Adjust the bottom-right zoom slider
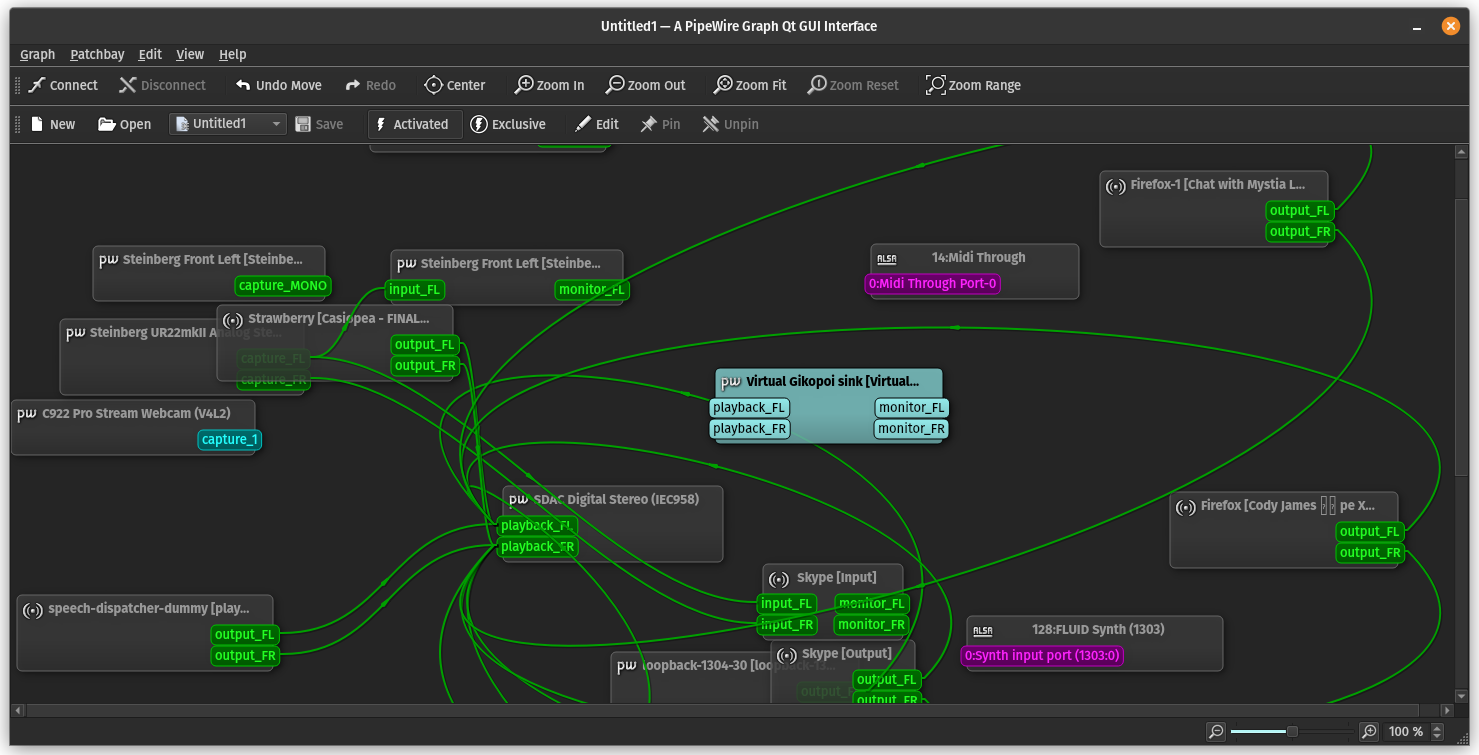The width and height of the screenshot is (1479, 755). pyautogui.click(x=1292, y=732)
